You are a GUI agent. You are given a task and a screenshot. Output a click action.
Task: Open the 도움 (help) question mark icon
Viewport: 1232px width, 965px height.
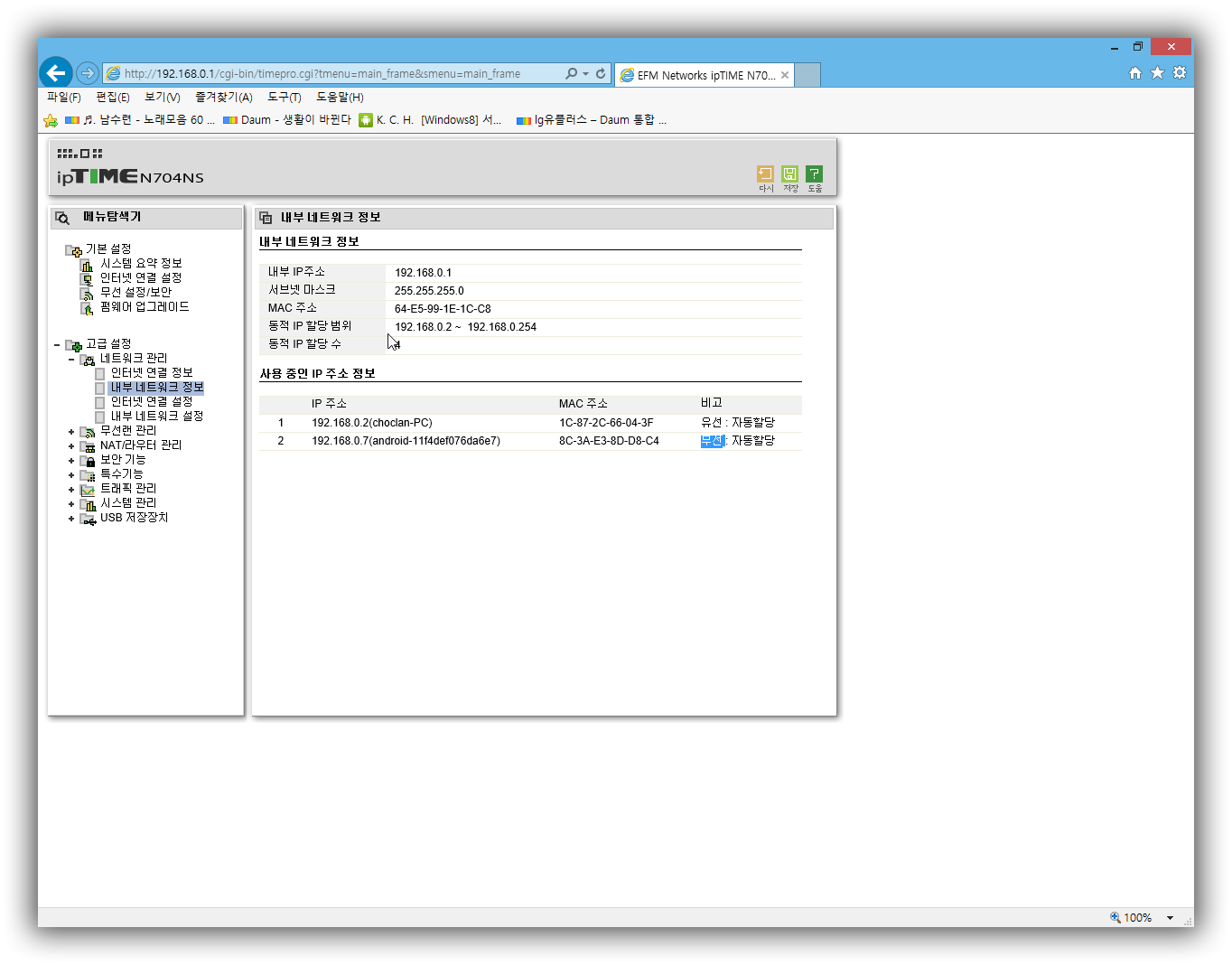[x=815, y=173]
